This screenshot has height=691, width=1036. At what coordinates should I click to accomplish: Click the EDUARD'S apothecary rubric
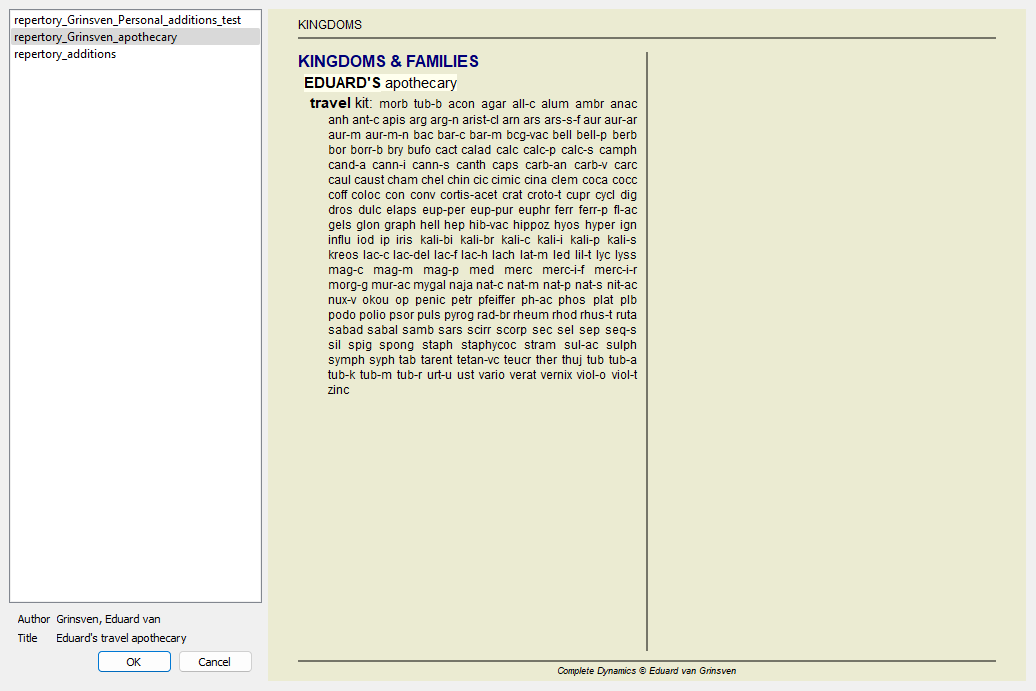(380, 83)
